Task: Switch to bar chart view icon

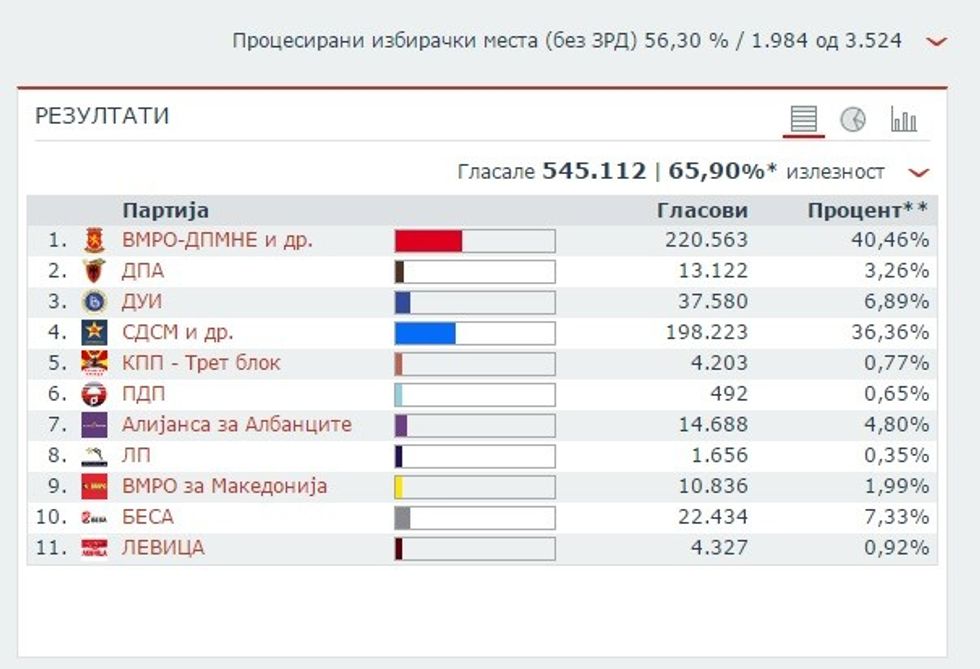Action: (x=903, y=120)
